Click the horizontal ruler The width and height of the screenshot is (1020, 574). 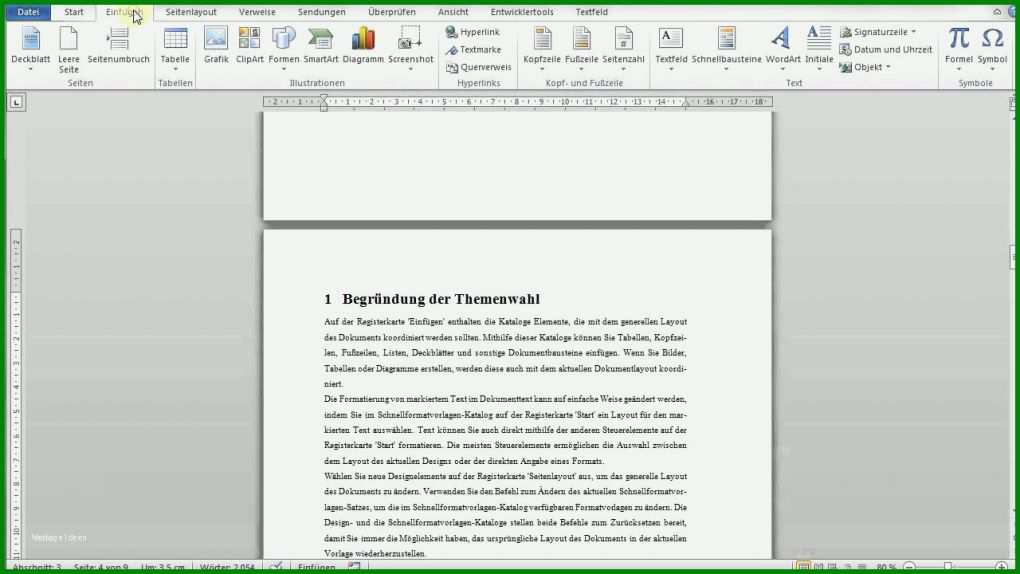pyautogui.click(x=518, y=102)
